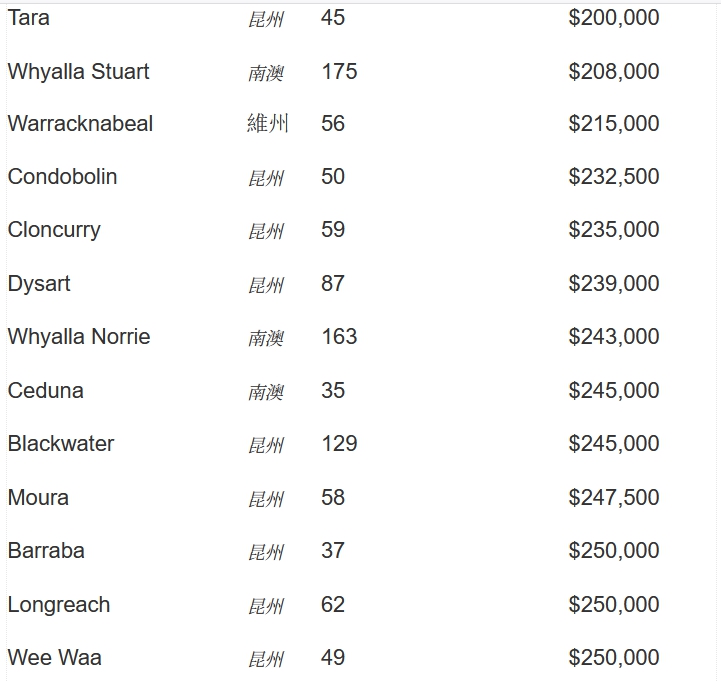This screenshot has height=681, width=721.
Task: Select the $247,500 price for Moura
Action: (614, 498)
